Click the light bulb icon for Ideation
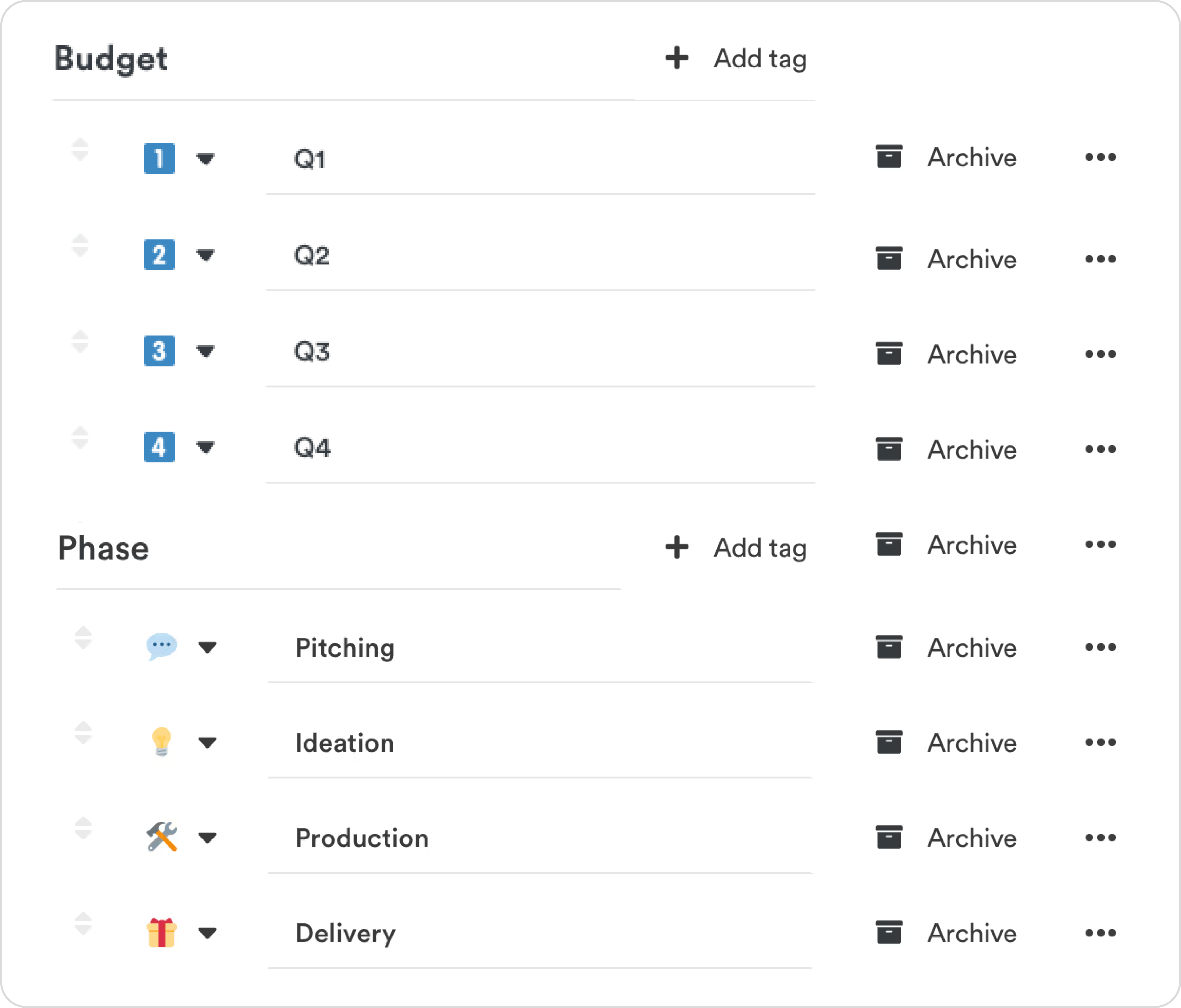Viewport: 1181px width, 1008px height. [x=161, y=742]
